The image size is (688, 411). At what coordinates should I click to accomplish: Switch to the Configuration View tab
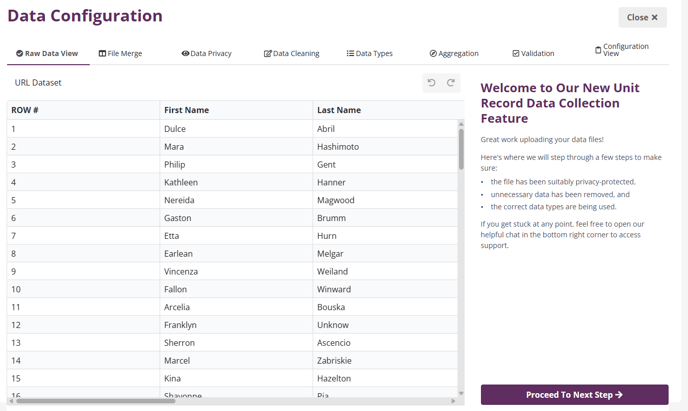621,50
